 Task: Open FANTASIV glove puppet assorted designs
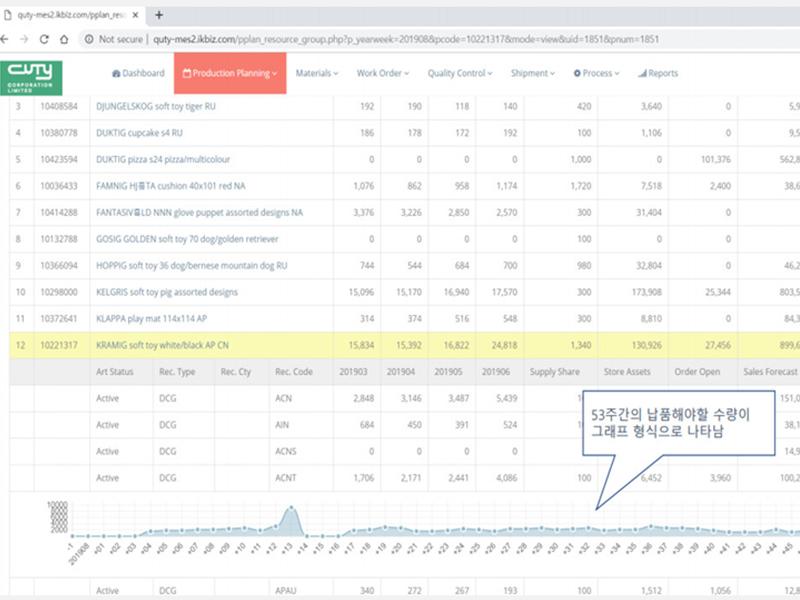click(199, 212)
